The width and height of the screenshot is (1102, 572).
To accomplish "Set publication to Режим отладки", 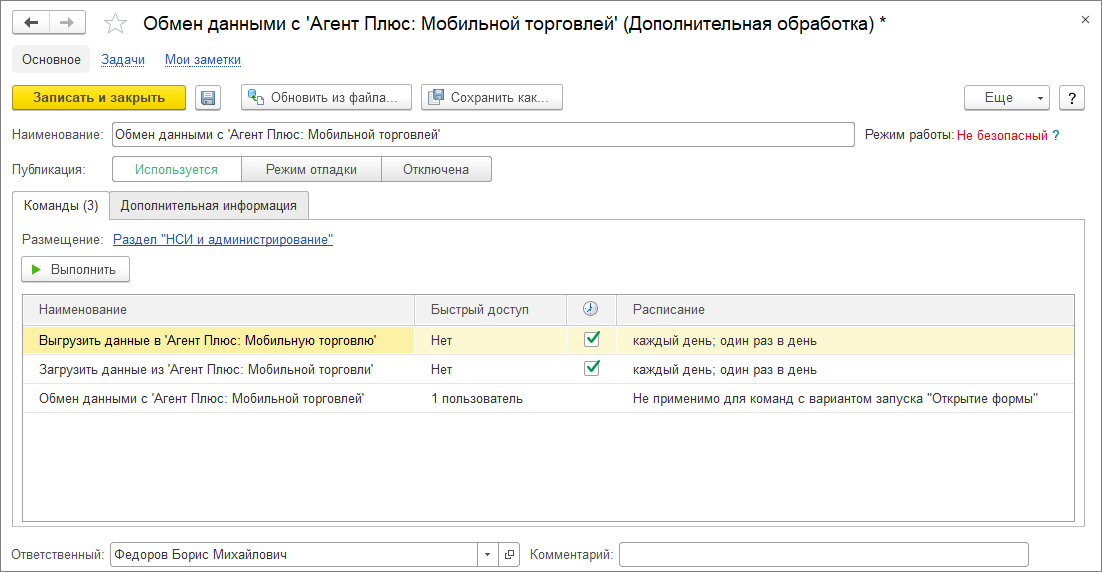I will coord(311,169).
